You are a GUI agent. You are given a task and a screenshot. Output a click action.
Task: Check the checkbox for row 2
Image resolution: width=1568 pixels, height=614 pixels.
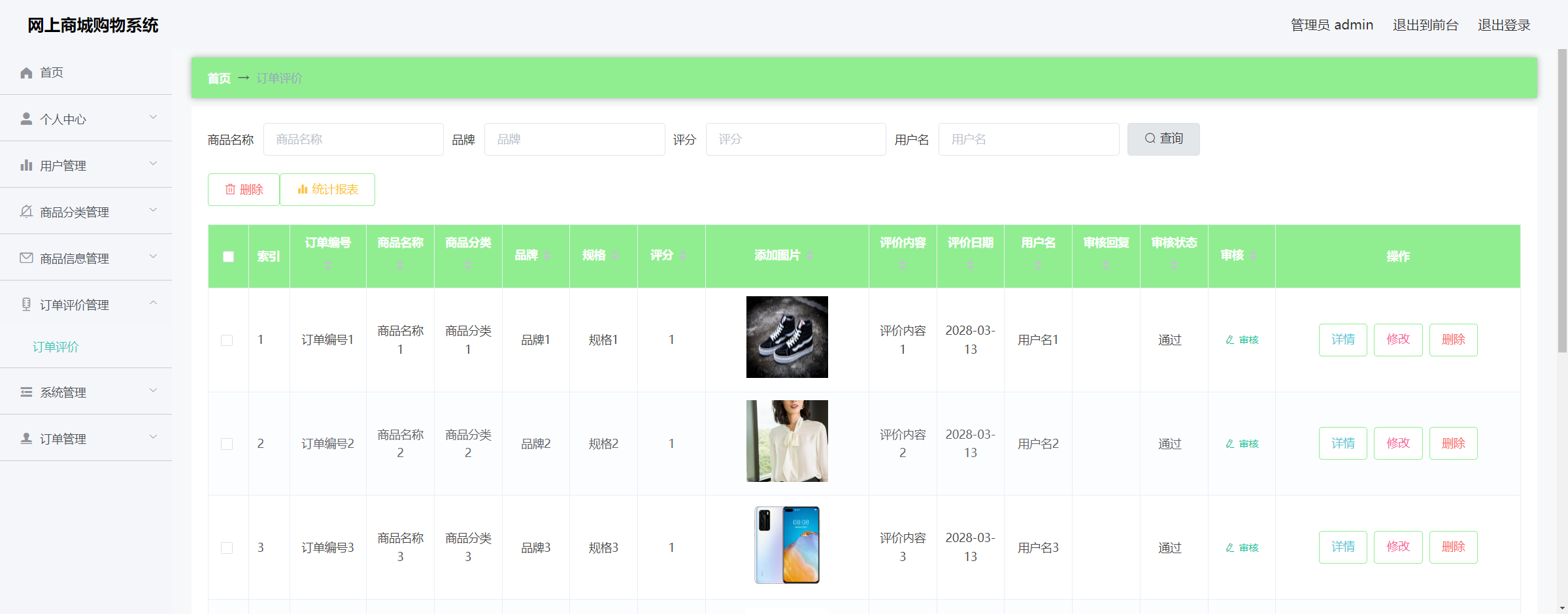tap(227, 443)
